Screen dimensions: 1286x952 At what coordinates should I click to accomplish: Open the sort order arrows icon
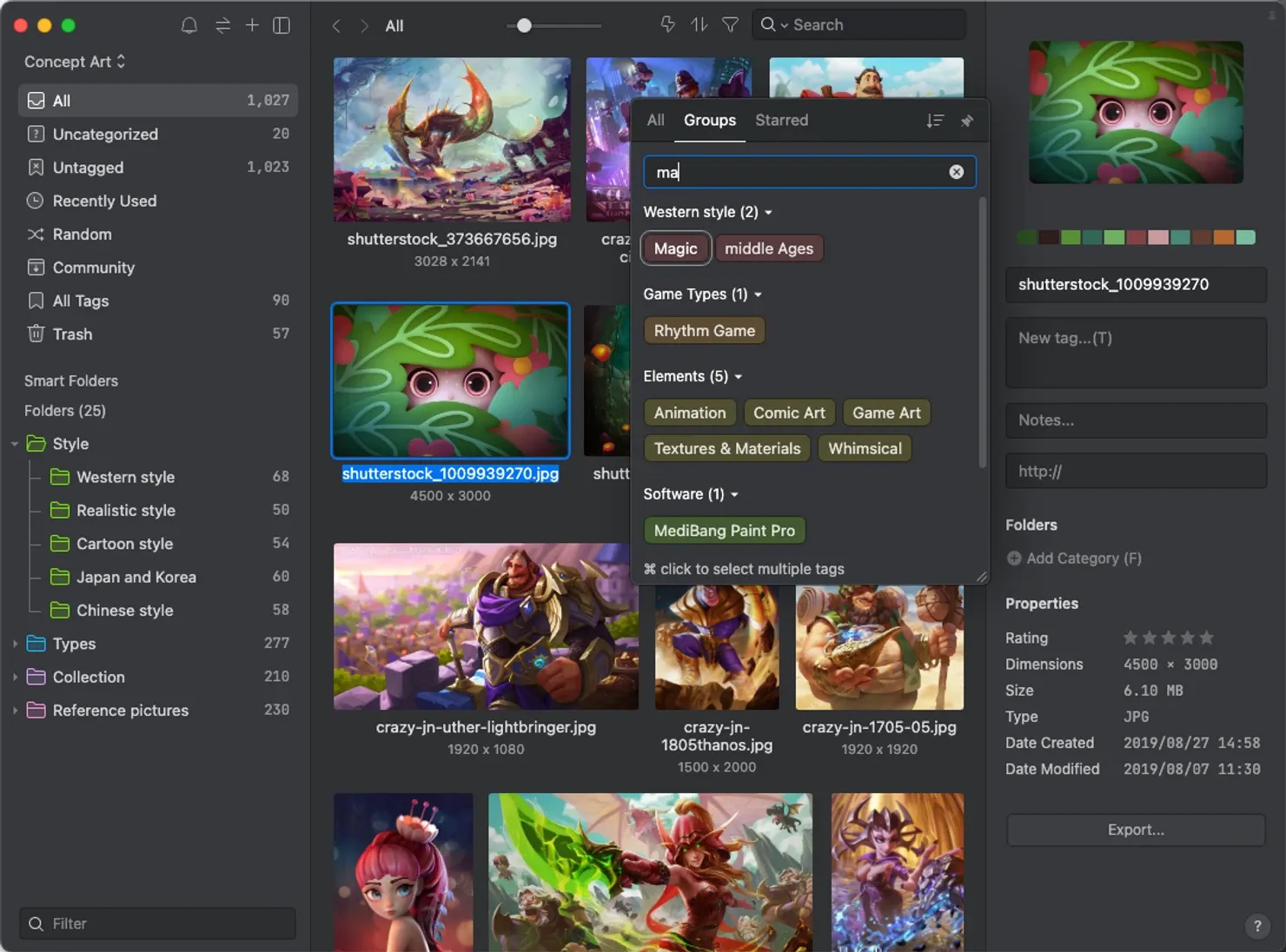[x=699, y=24]
